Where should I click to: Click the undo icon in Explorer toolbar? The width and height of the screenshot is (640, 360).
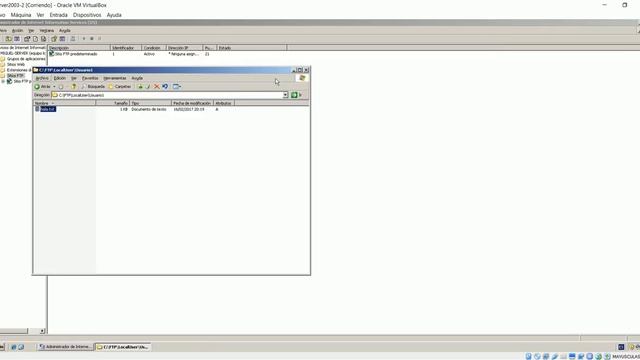(x=165, y=87)
